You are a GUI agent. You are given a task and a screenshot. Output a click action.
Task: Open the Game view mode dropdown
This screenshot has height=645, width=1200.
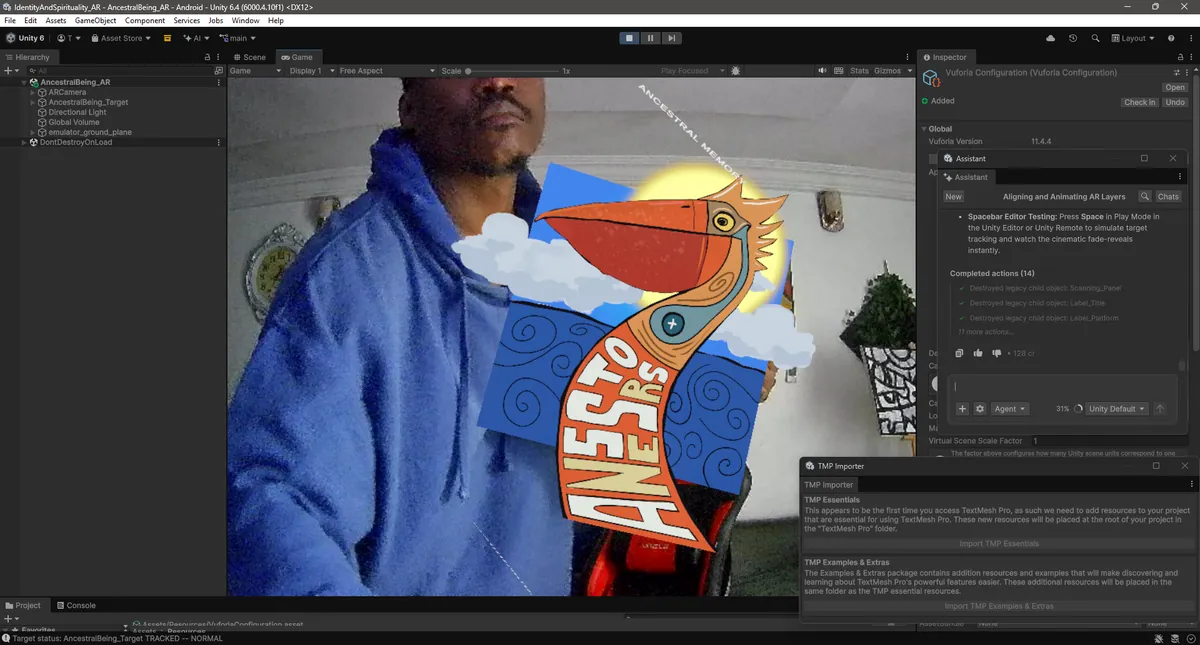(255, 71)
